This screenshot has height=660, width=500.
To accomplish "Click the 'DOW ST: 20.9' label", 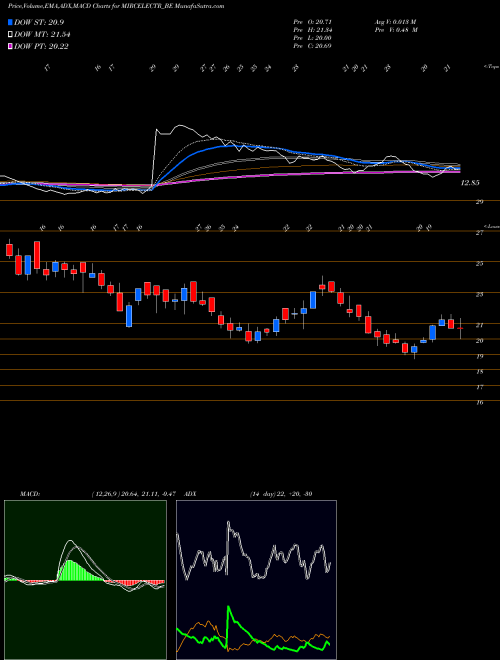I will [x=39, y=22].
